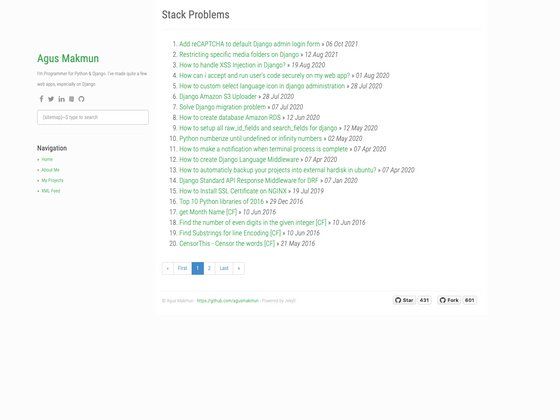Image resolution: width=560 pixels, height=420 pixels.
Task: Open the LinkedIn profile icon
Action: [x=61, y=99]
